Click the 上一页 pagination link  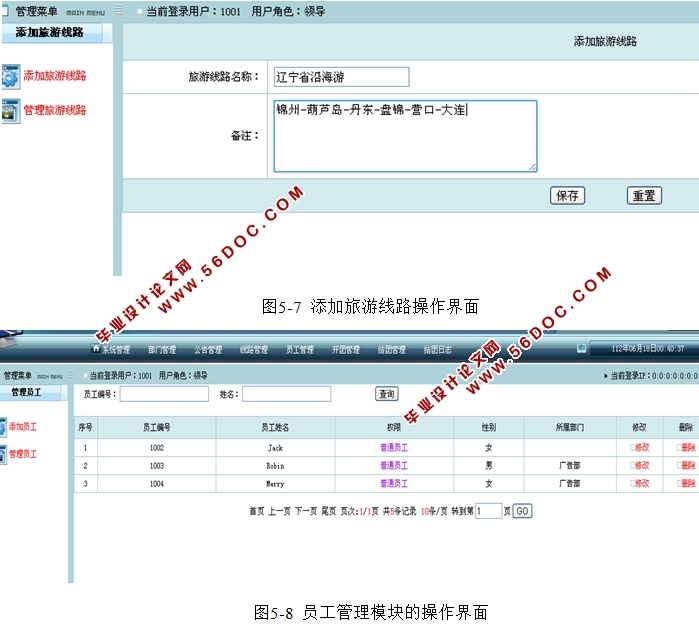coord(279,511)
